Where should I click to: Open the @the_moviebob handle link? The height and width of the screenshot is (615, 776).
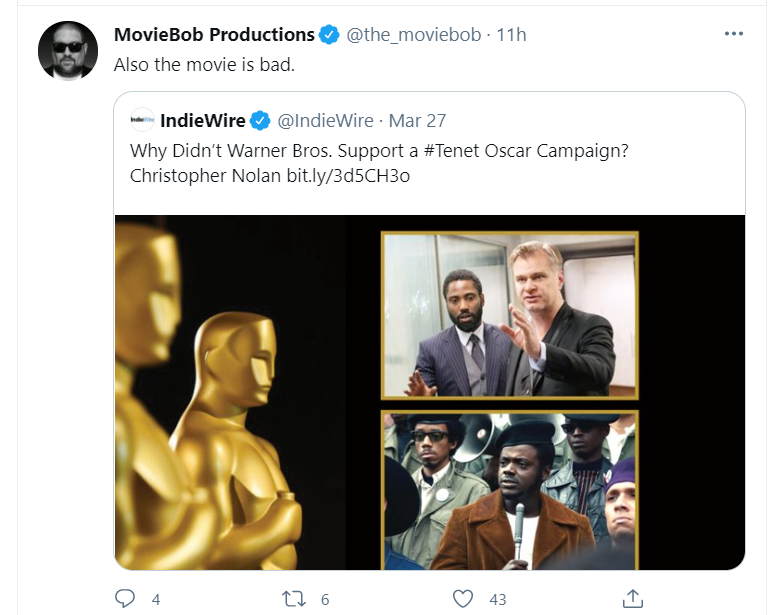click(413, 35)
